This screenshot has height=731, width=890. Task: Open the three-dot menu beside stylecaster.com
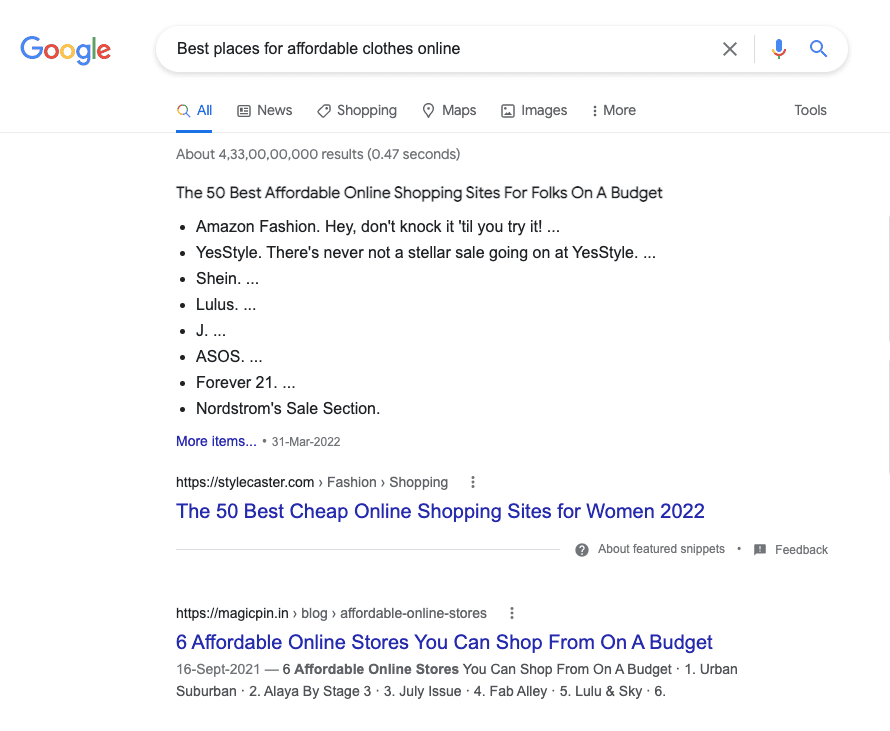click(x=472, y=481)
